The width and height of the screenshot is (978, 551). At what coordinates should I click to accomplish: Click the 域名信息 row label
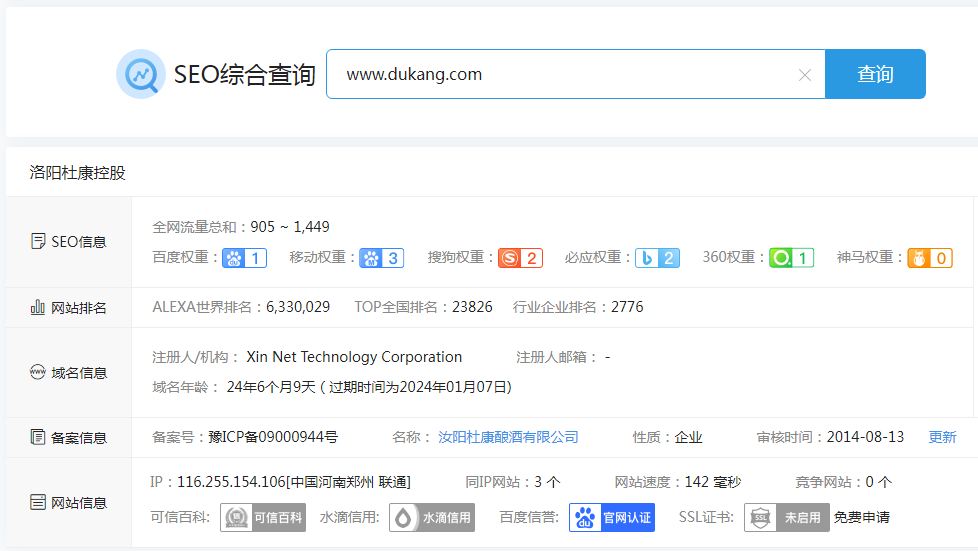79,373
